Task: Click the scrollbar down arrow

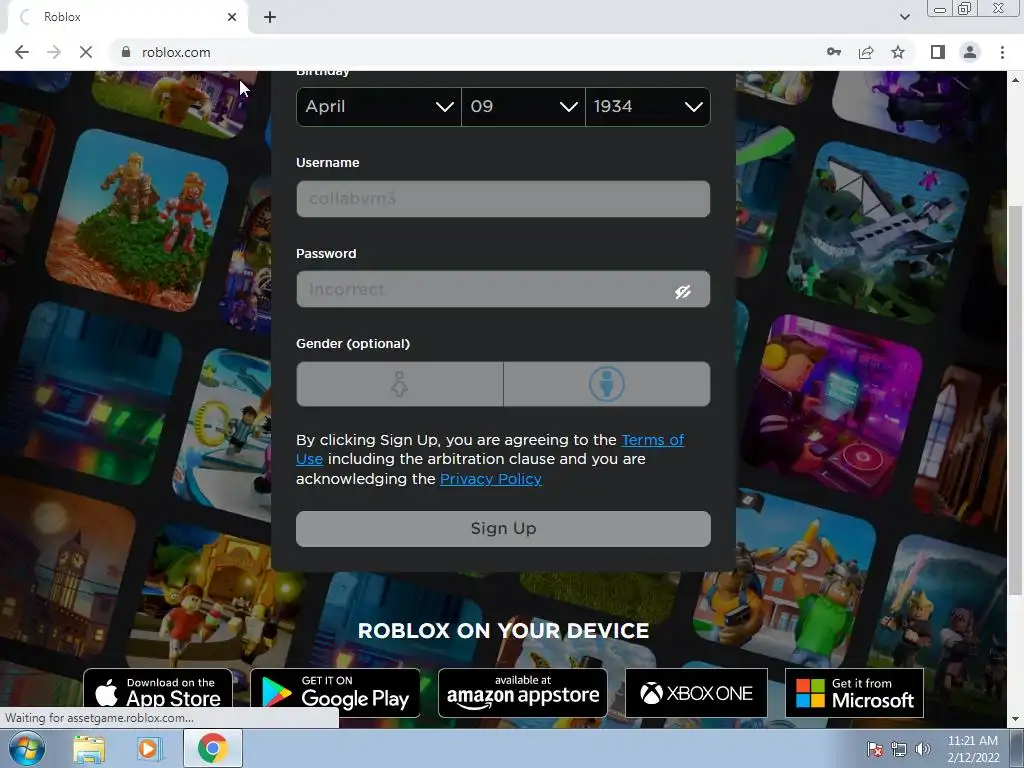Action: [x=1016, y=720]
